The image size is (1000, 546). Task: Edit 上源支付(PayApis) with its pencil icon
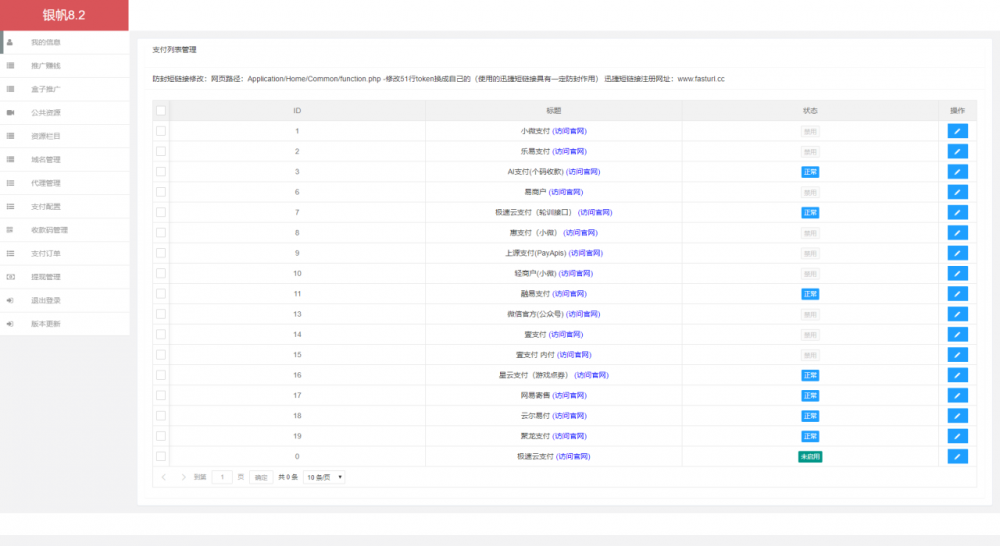point(957,253)
